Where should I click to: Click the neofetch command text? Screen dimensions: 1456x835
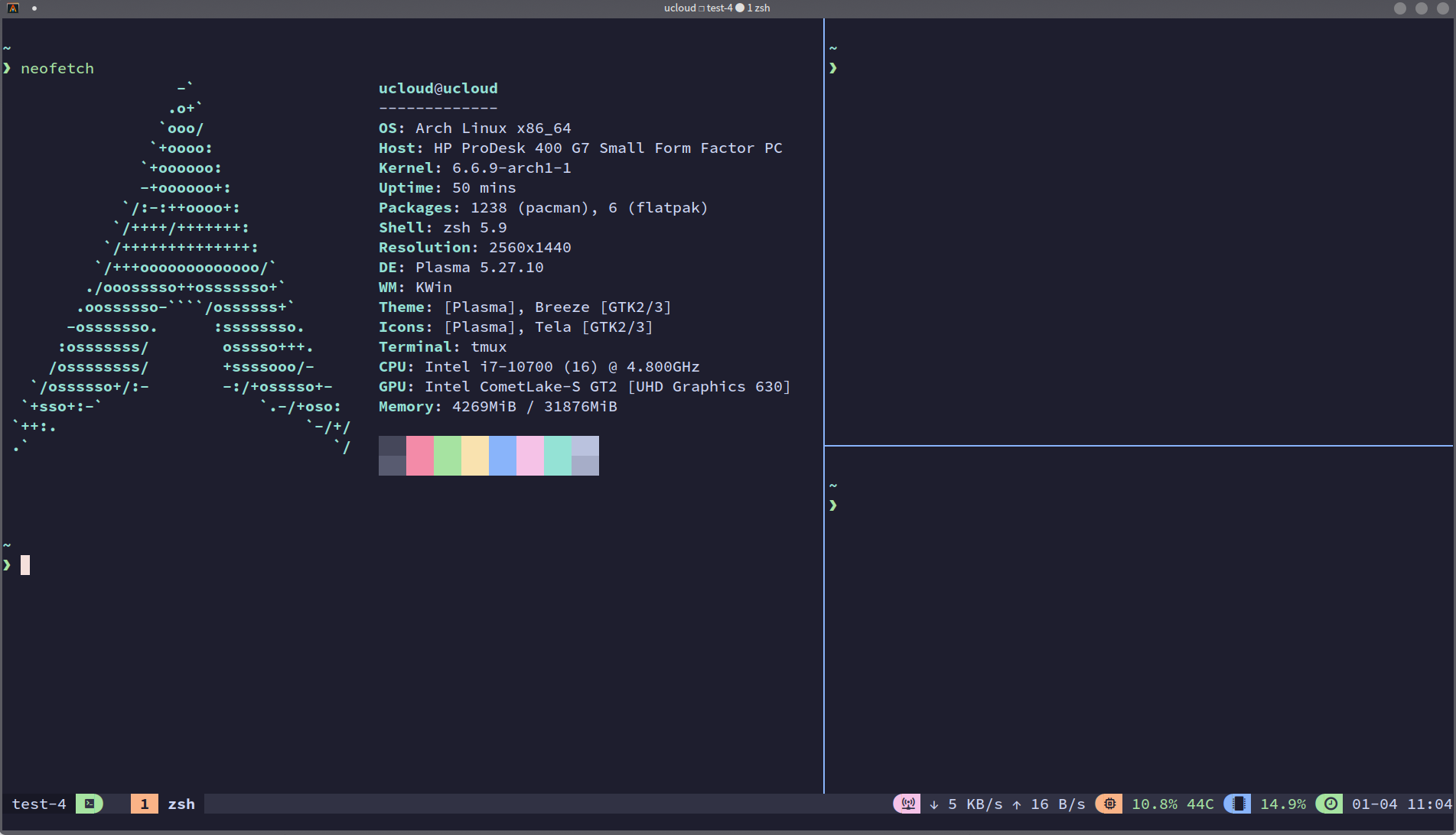tap(57, 68)
